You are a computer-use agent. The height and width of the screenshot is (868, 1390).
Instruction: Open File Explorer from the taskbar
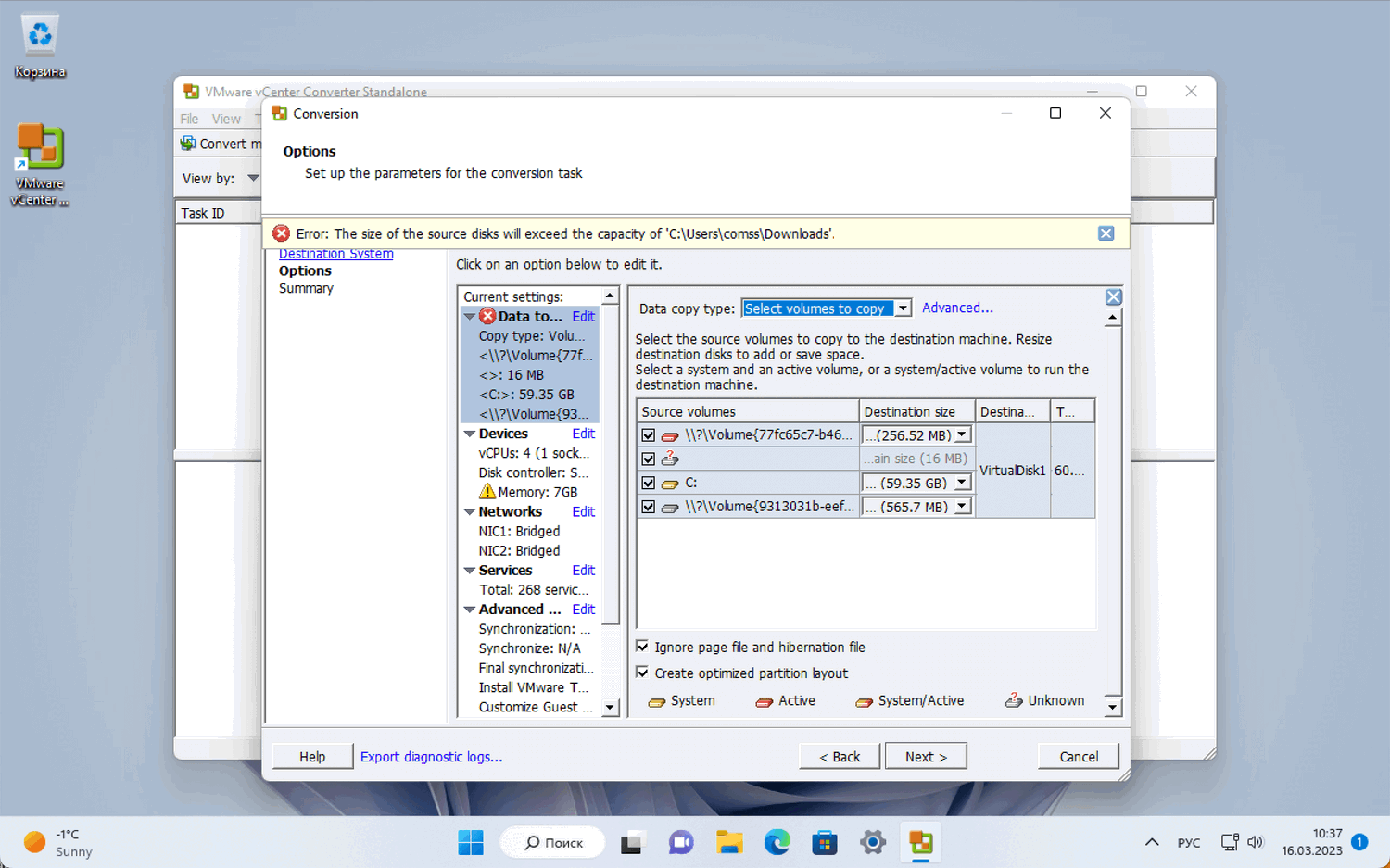(x=730, y=843)
